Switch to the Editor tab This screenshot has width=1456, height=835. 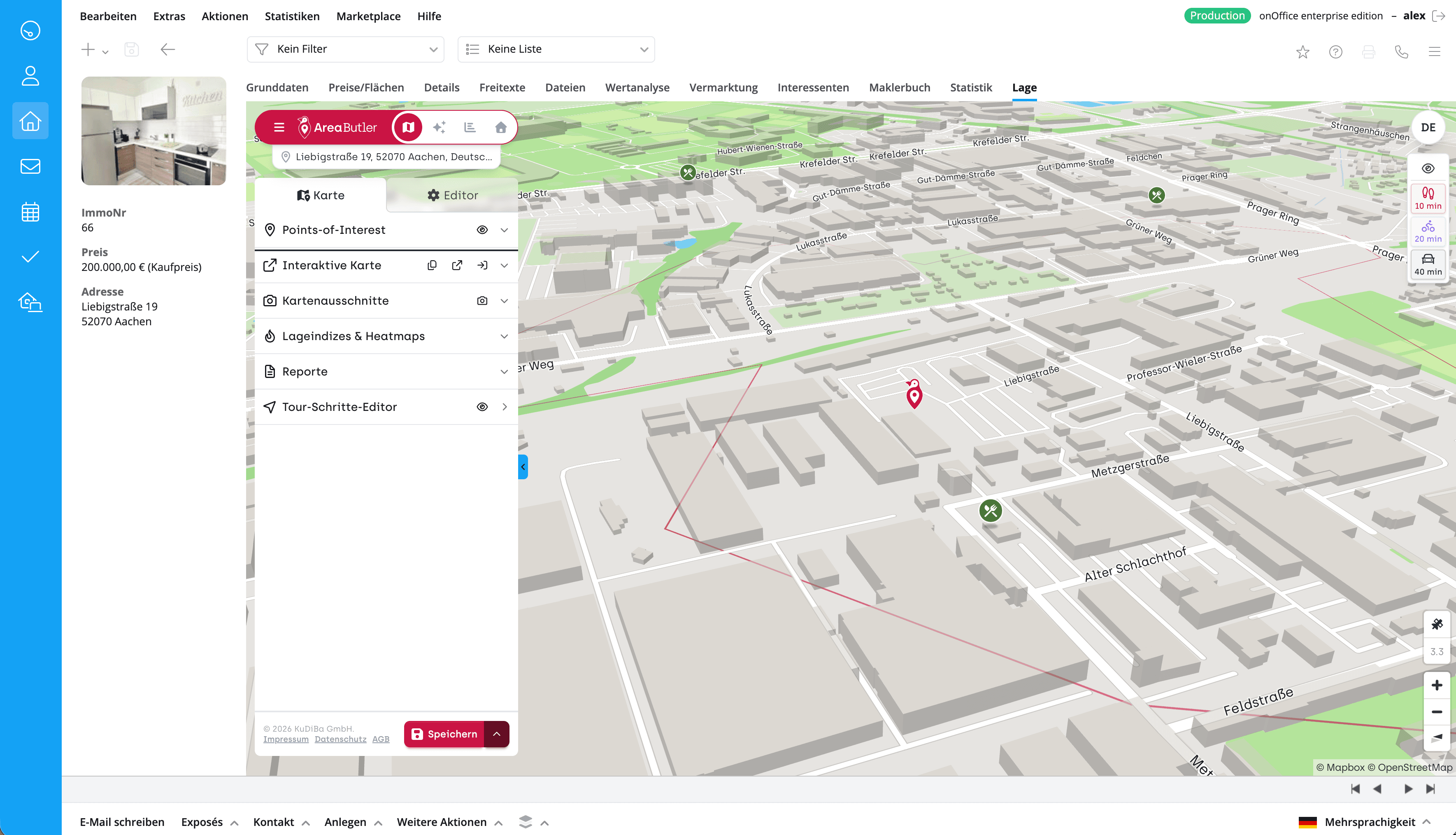click(452, 196)
